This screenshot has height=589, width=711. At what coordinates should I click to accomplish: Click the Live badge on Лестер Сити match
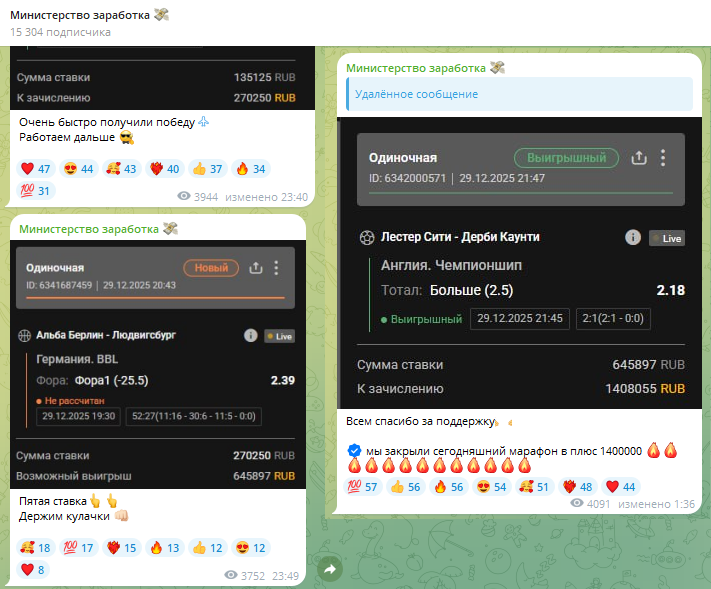[666, 238]
